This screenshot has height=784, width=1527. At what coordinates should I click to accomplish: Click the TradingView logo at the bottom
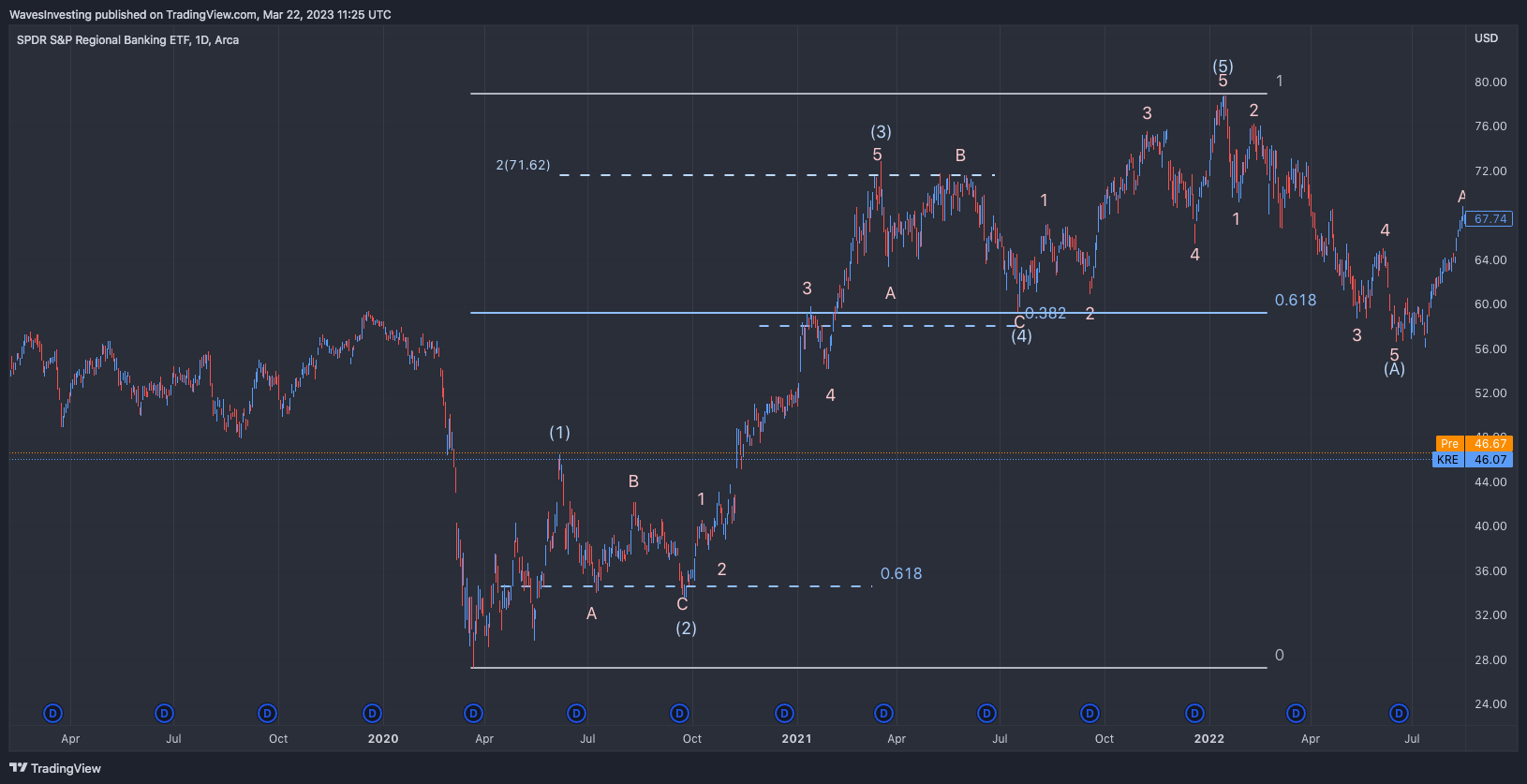coord(55,768)
